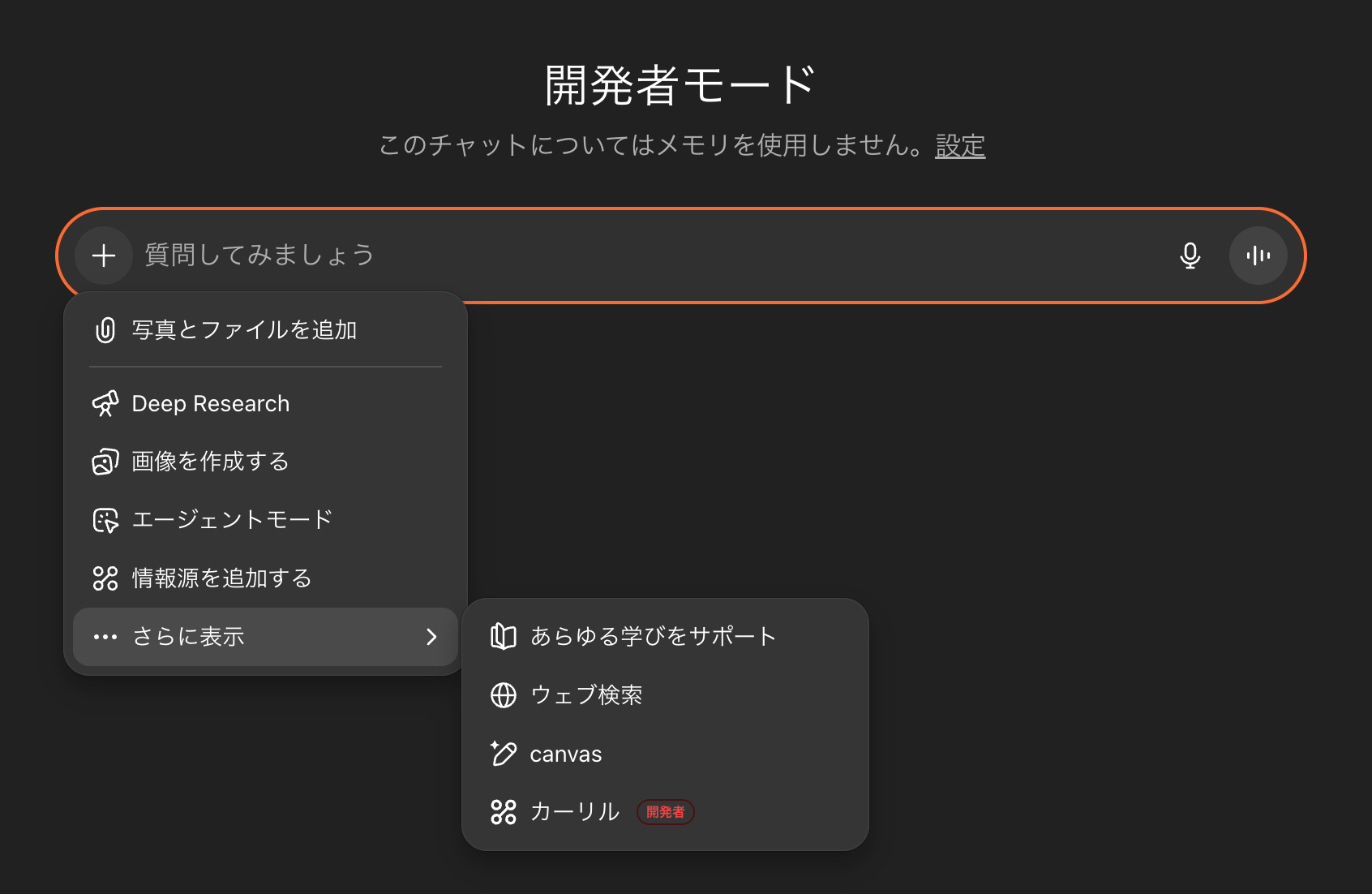Screen dimensions: 1372x894
Task: Select the ウェブ検索 globe icon
Action: pos(504,694)
